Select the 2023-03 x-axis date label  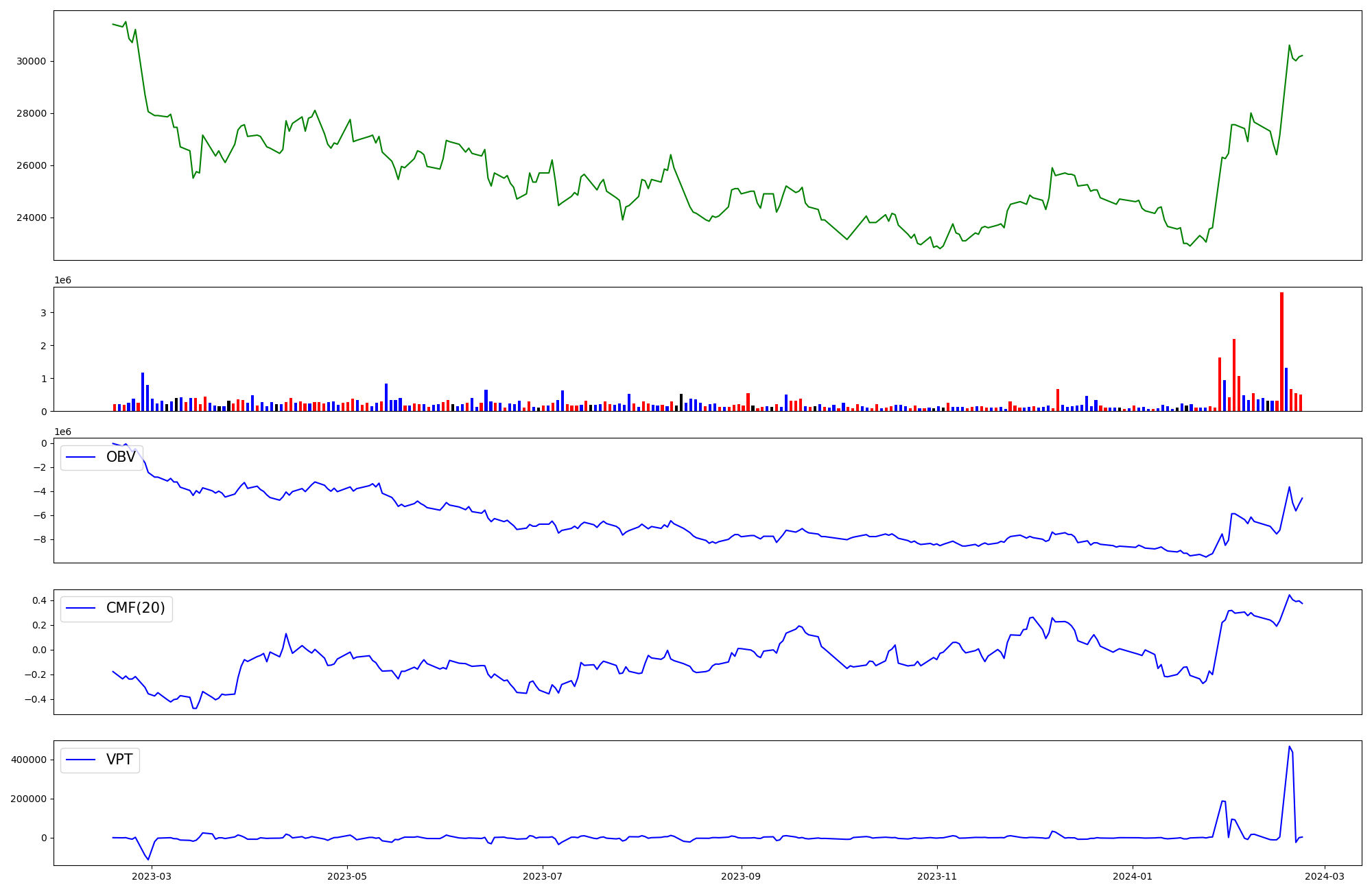pyautogui.click(x=151, y=876)
